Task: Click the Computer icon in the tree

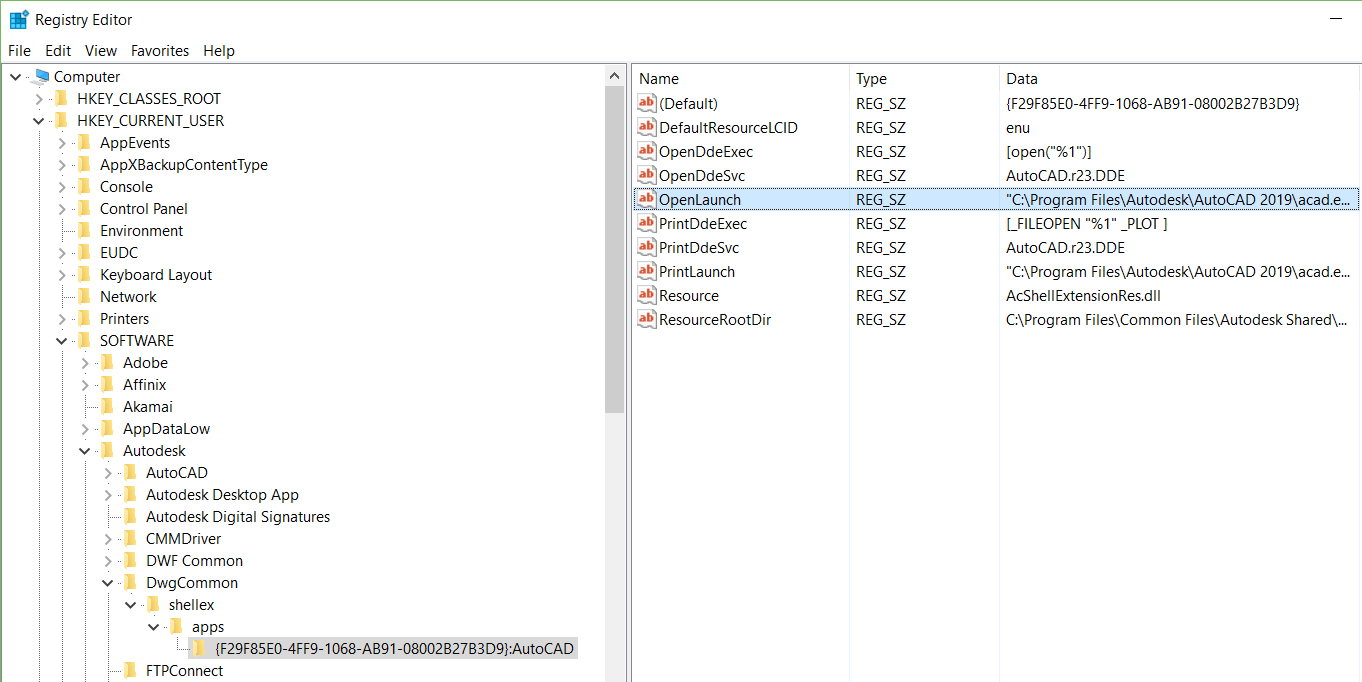Action: [40, 76]
